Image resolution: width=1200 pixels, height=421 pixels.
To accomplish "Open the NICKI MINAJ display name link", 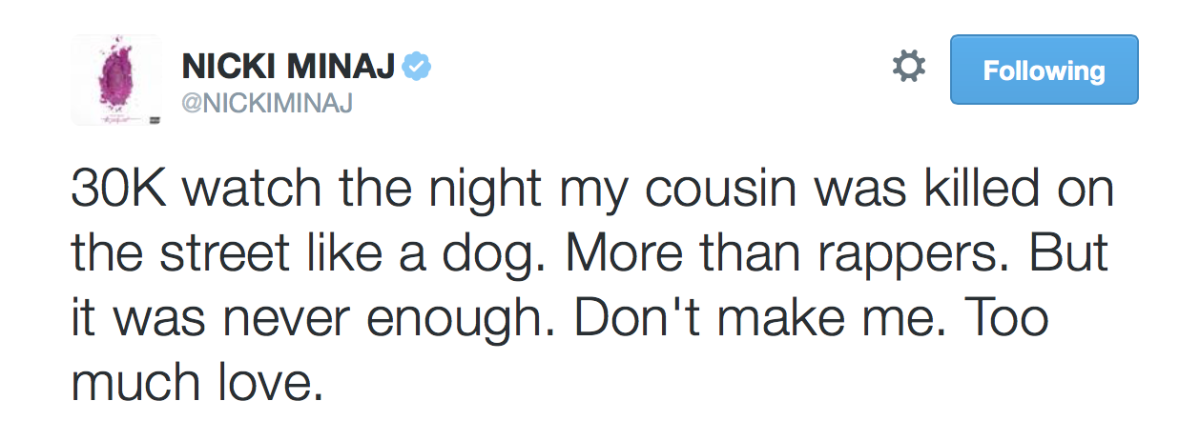I will click(290, 69).
